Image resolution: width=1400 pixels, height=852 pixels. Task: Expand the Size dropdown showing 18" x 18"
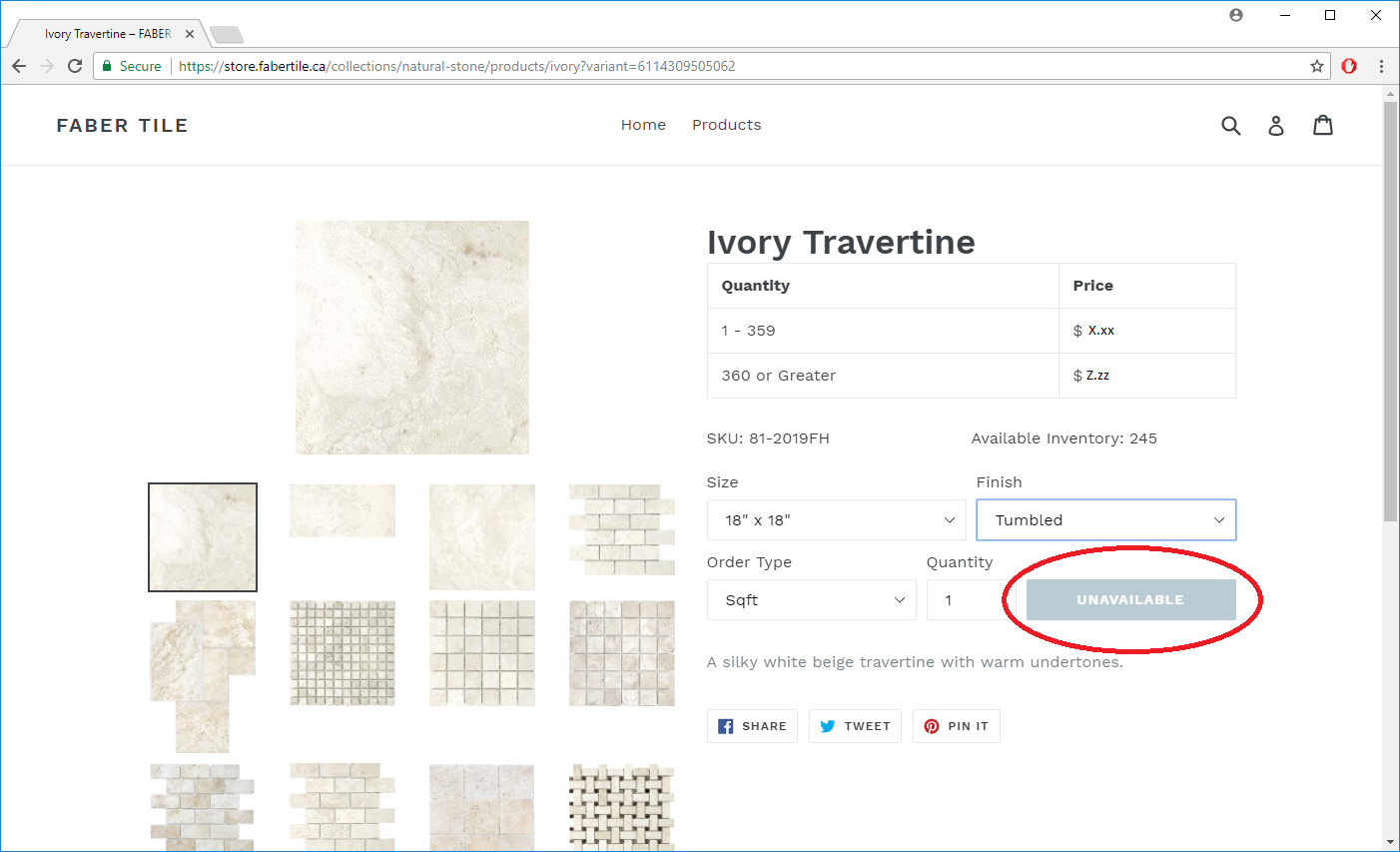coord(837,520)
